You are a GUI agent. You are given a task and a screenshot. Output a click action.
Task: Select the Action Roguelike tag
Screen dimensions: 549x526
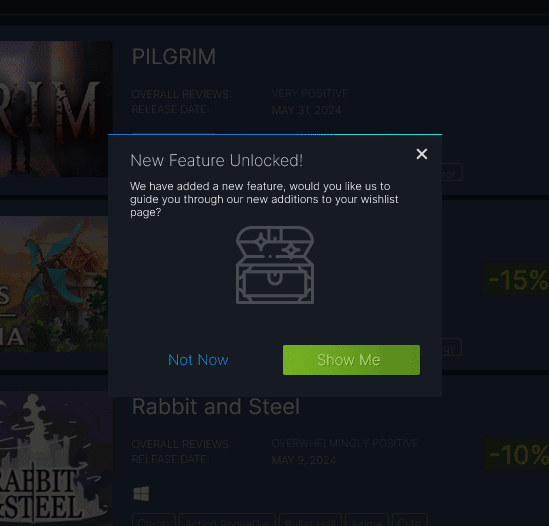227,520
